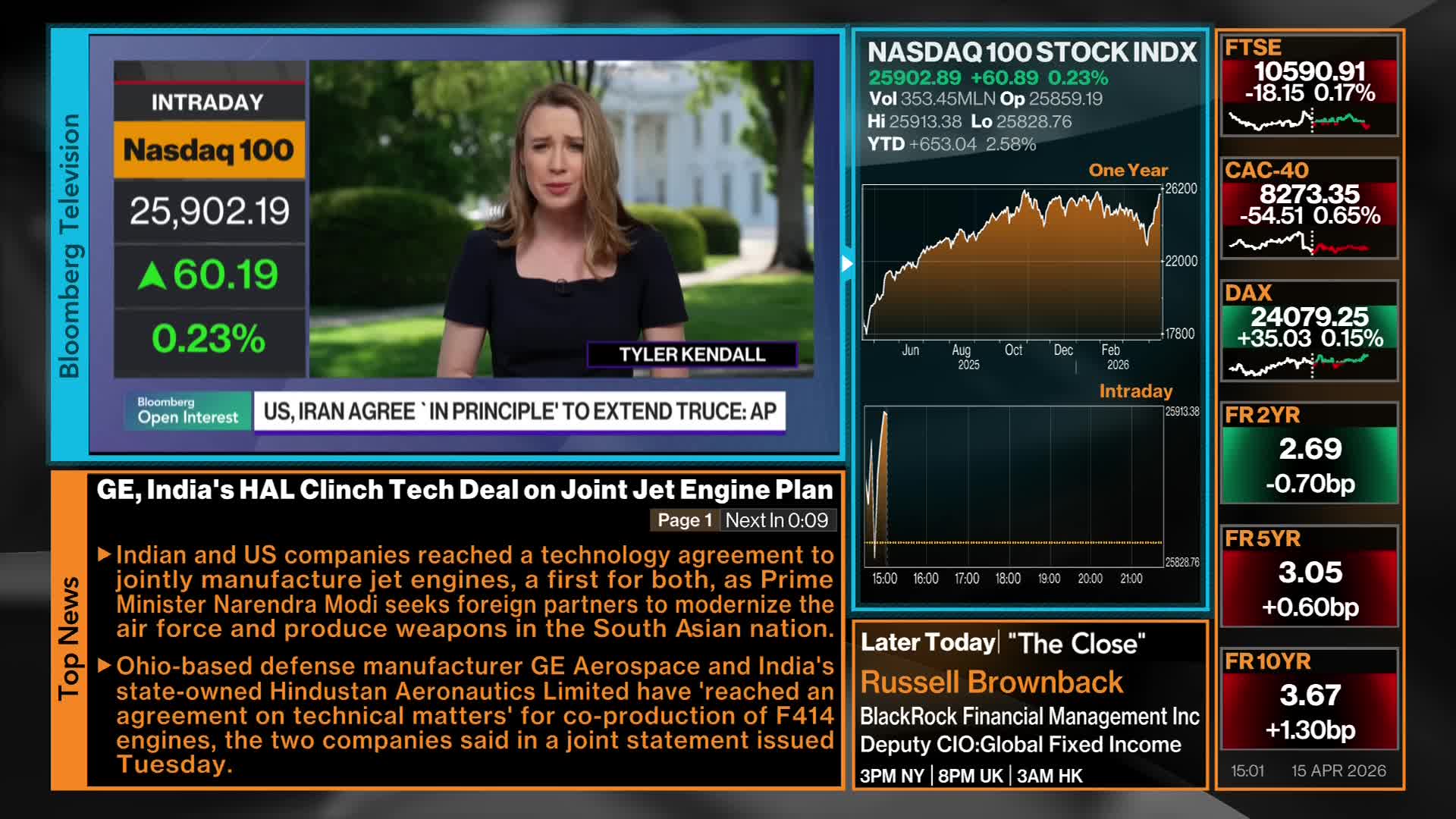Select the FR10YR yield tile
This screenshot has width=1456, height=819.
[1309, 699]
